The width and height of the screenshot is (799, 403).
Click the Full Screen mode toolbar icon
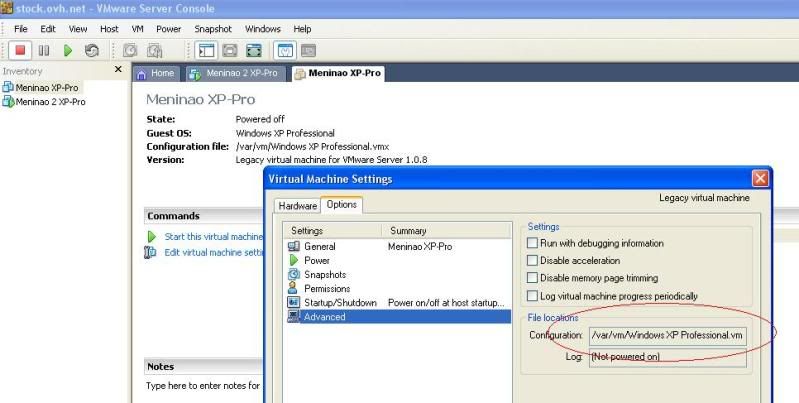point(254,50)
